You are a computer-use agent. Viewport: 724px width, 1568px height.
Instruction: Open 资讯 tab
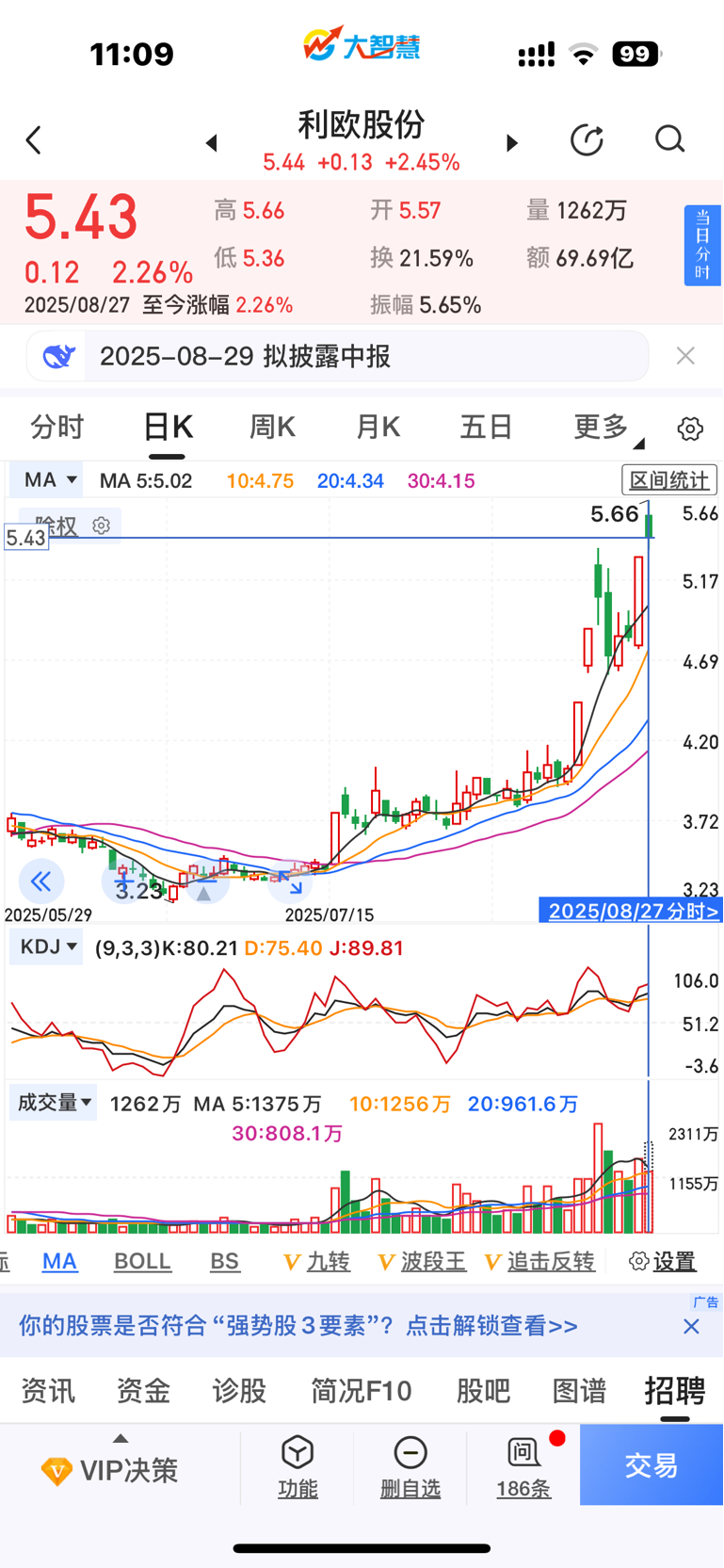pyautogui.click(x=48, y=1390)
